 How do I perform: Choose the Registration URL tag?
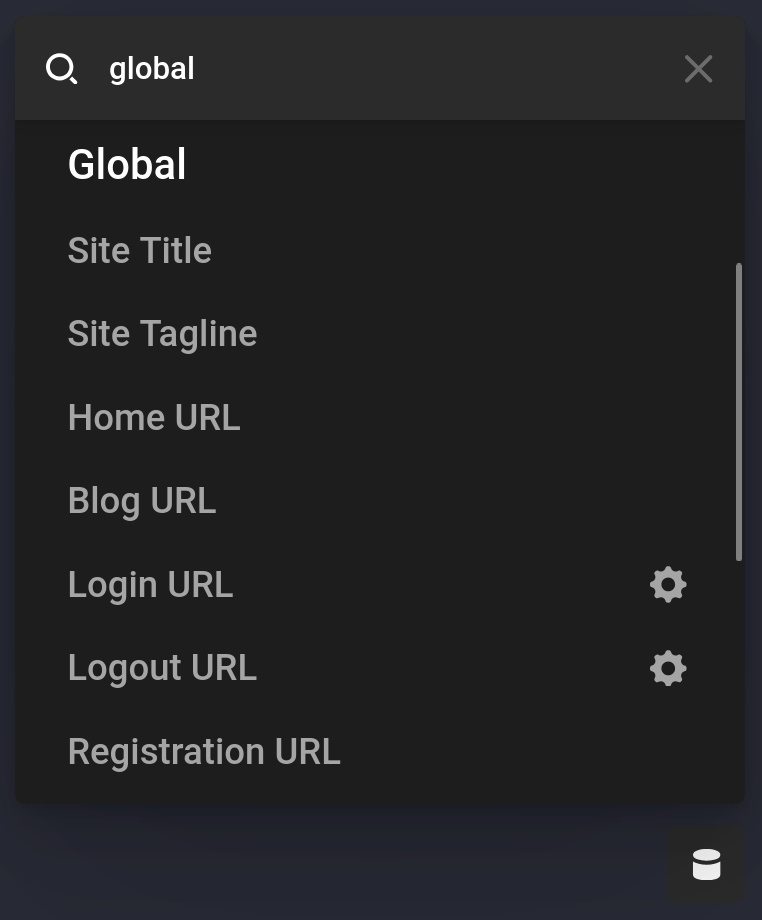(x=204, y=751)
